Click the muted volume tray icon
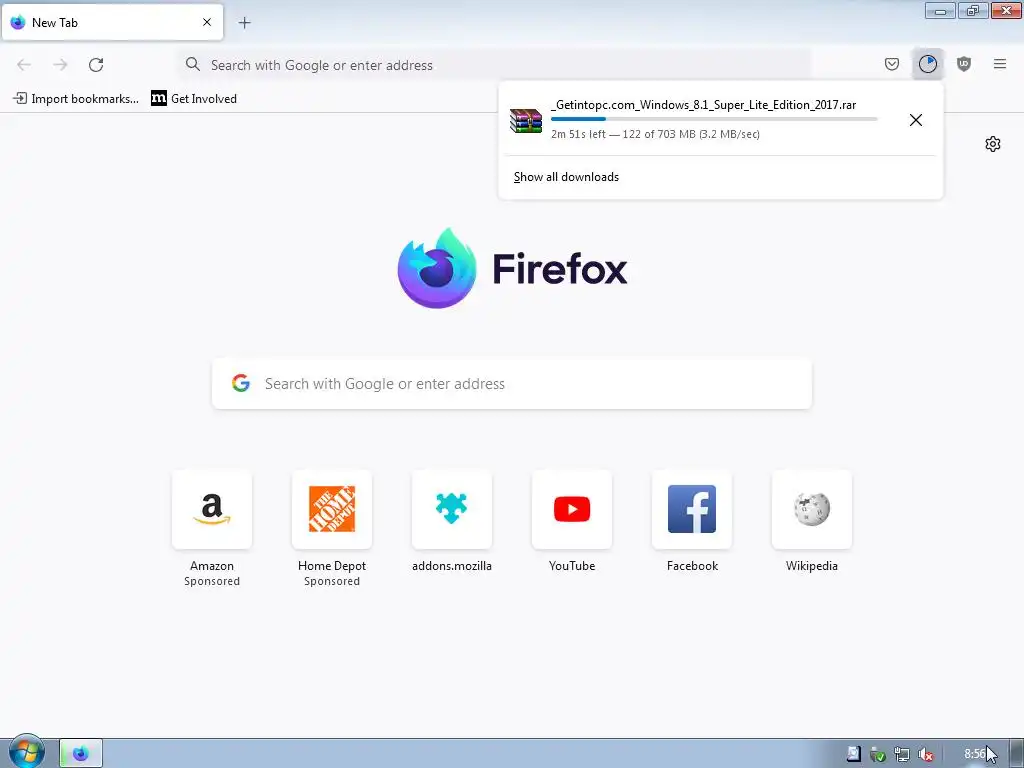The width and height of the screenshot is (1024, 768). pos(925,754)
